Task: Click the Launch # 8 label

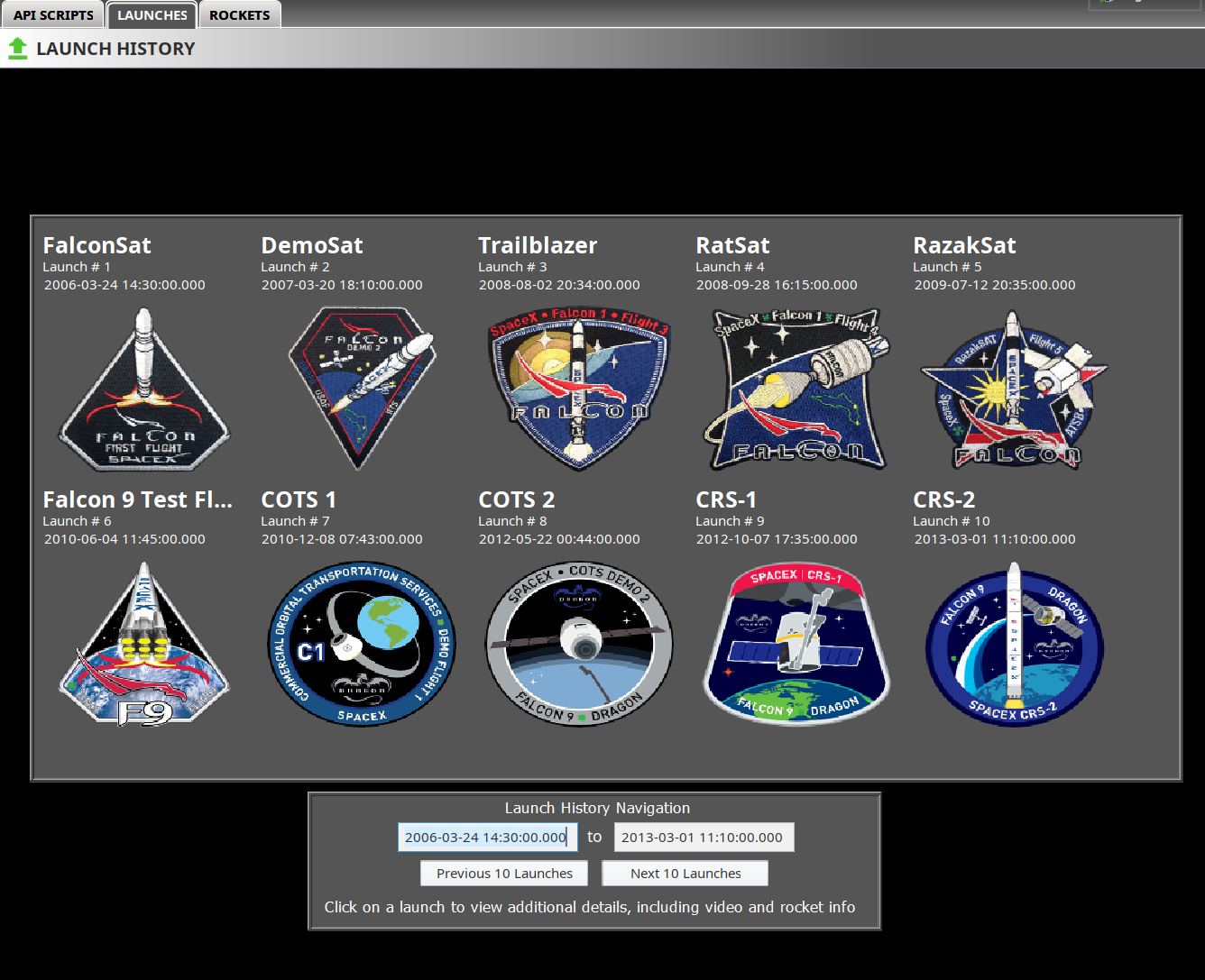Action: point(512,521)
